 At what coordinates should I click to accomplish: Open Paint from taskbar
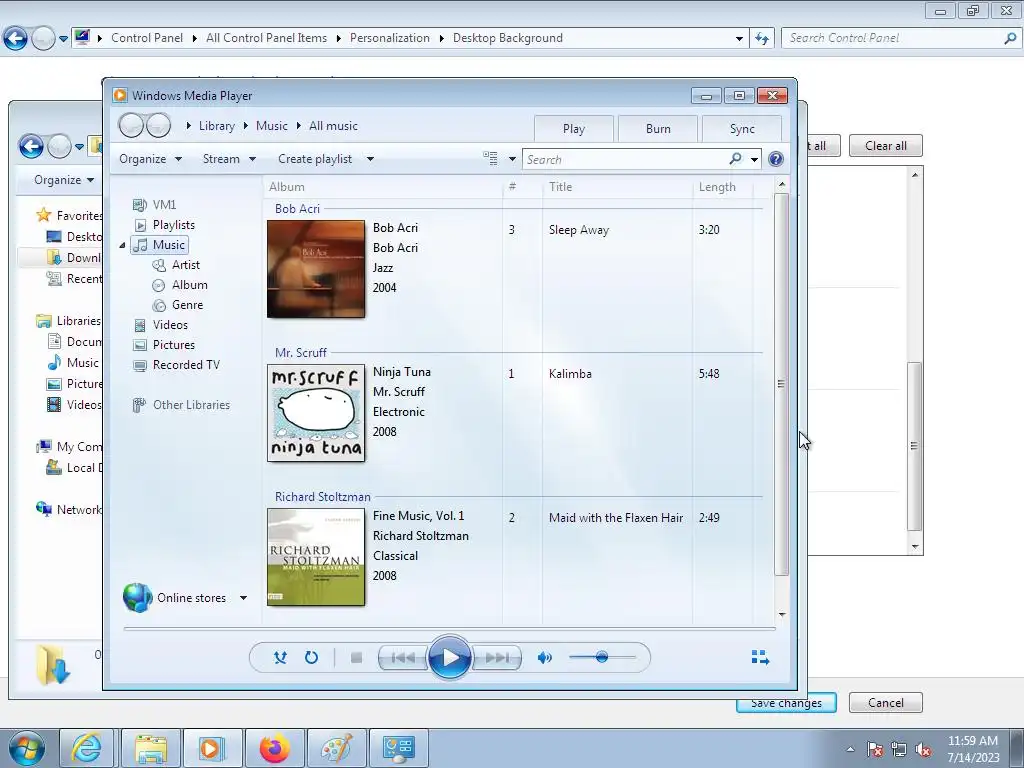(x=336, y=748)
